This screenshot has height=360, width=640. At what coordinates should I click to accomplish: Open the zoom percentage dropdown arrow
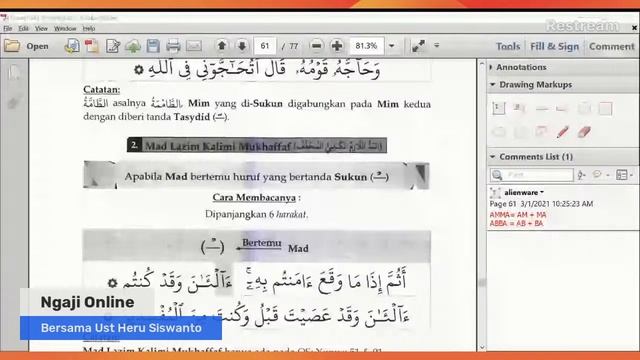tap(391, 46)
